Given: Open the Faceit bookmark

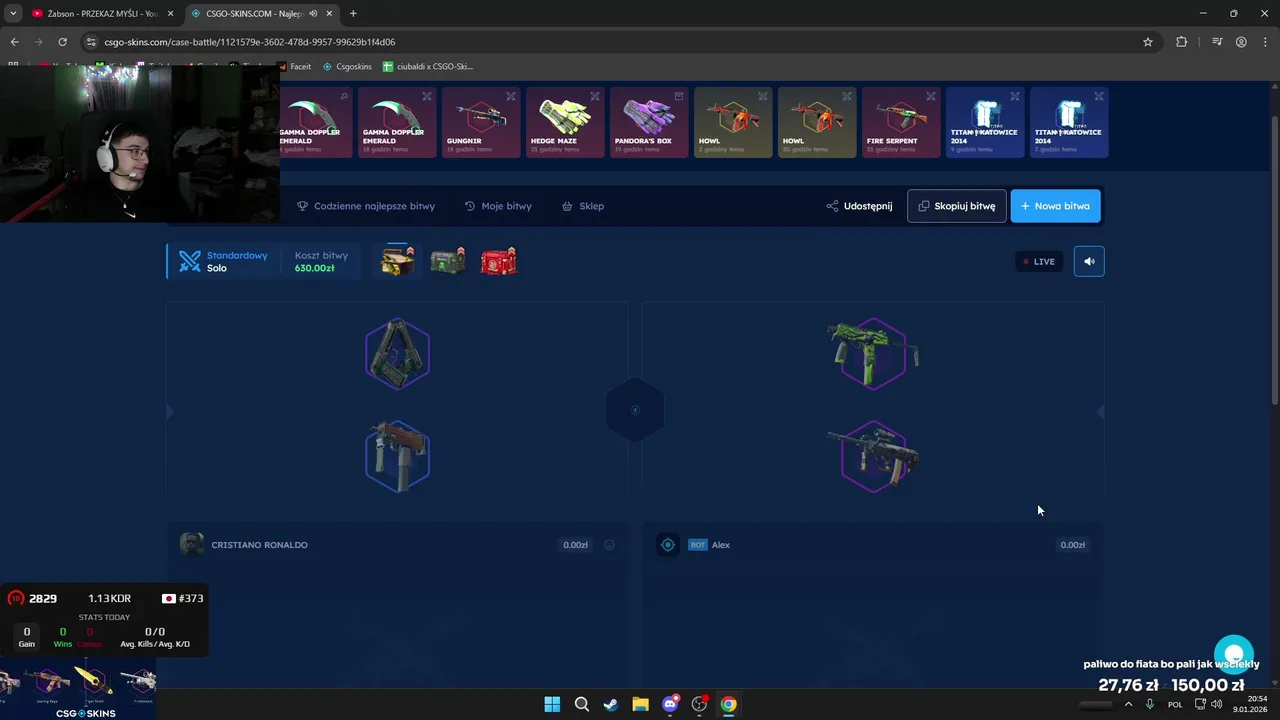Looking at the screenshot, I should pos(295,66).
